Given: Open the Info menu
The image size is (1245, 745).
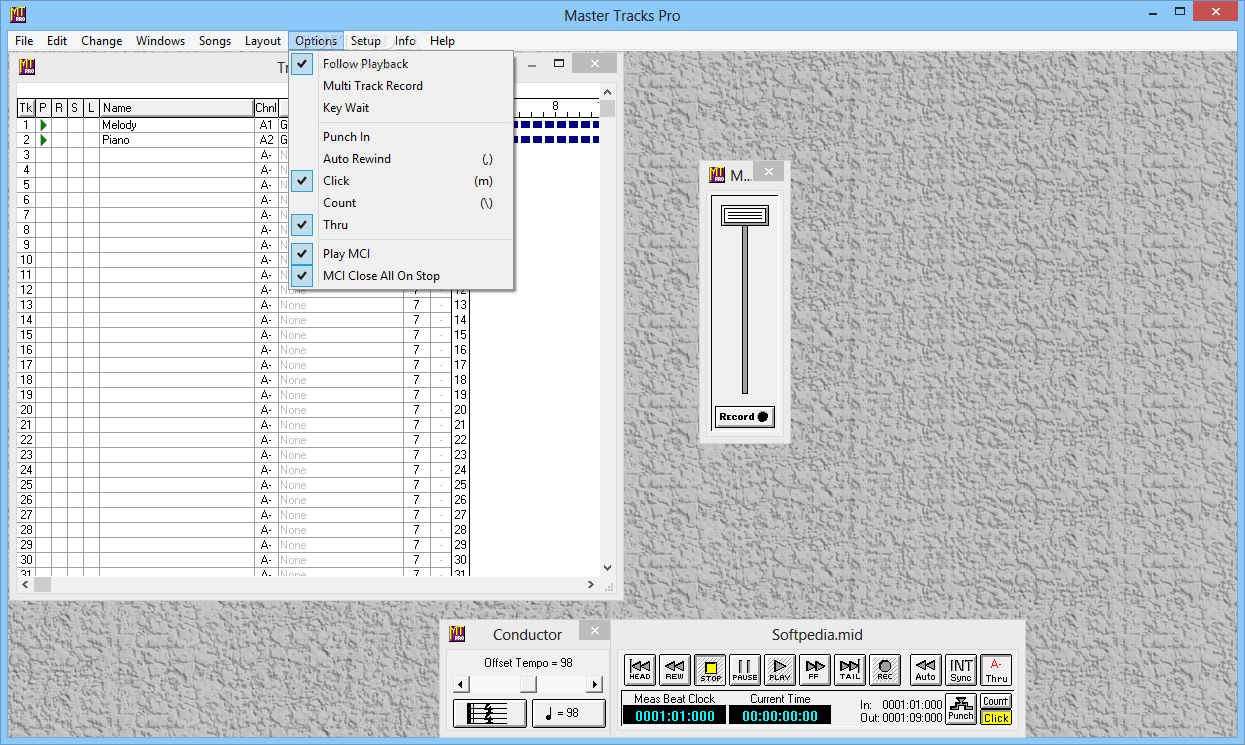Looking at the screenshot, I should pos(405,41).
